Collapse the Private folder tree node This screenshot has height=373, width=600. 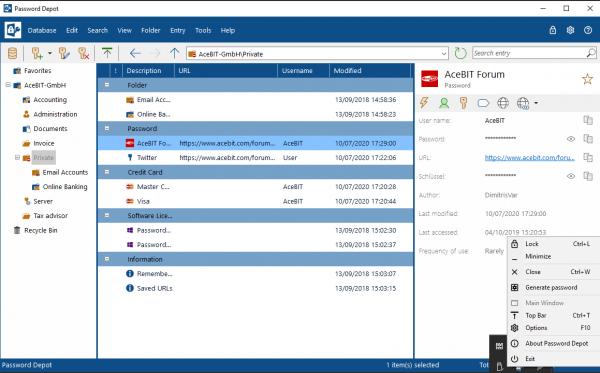click(x=17, y=157)
